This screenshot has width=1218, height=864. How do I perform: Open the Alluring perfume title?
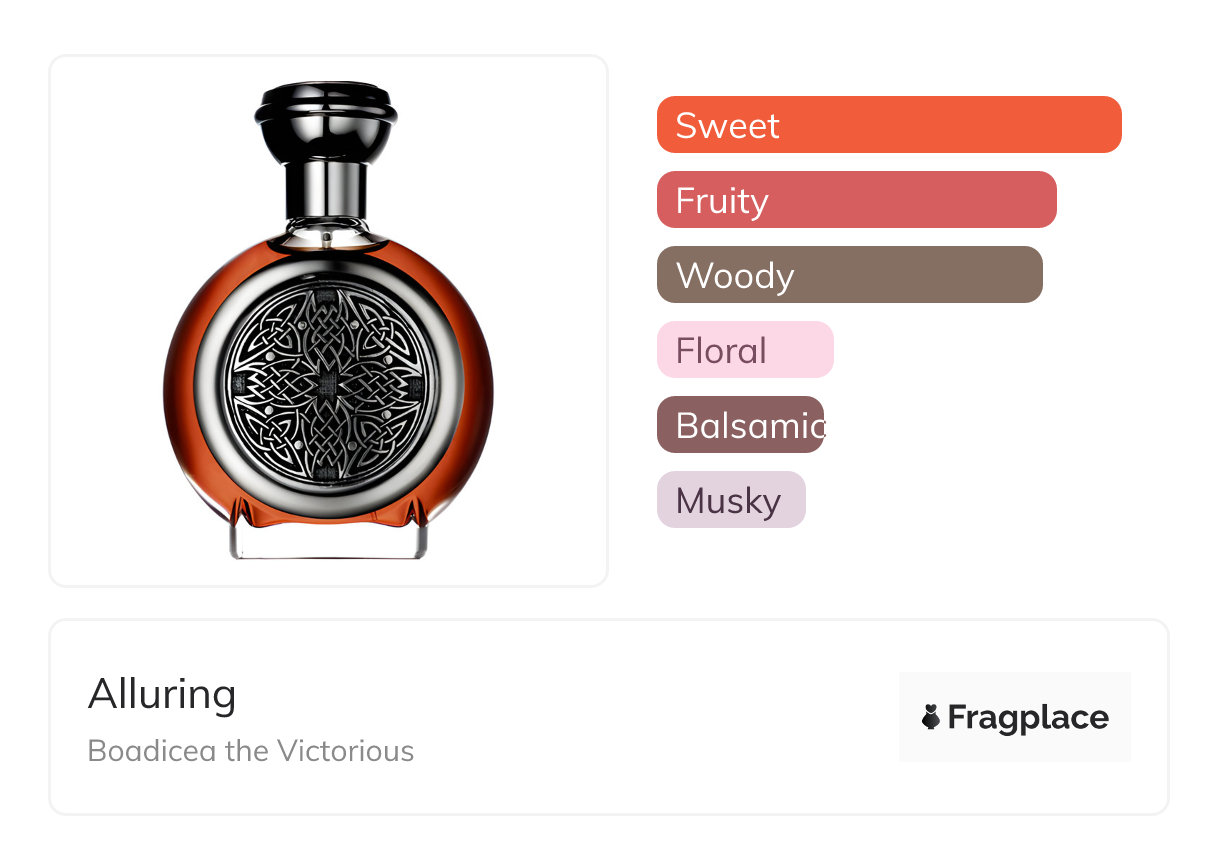click(162, 694)
